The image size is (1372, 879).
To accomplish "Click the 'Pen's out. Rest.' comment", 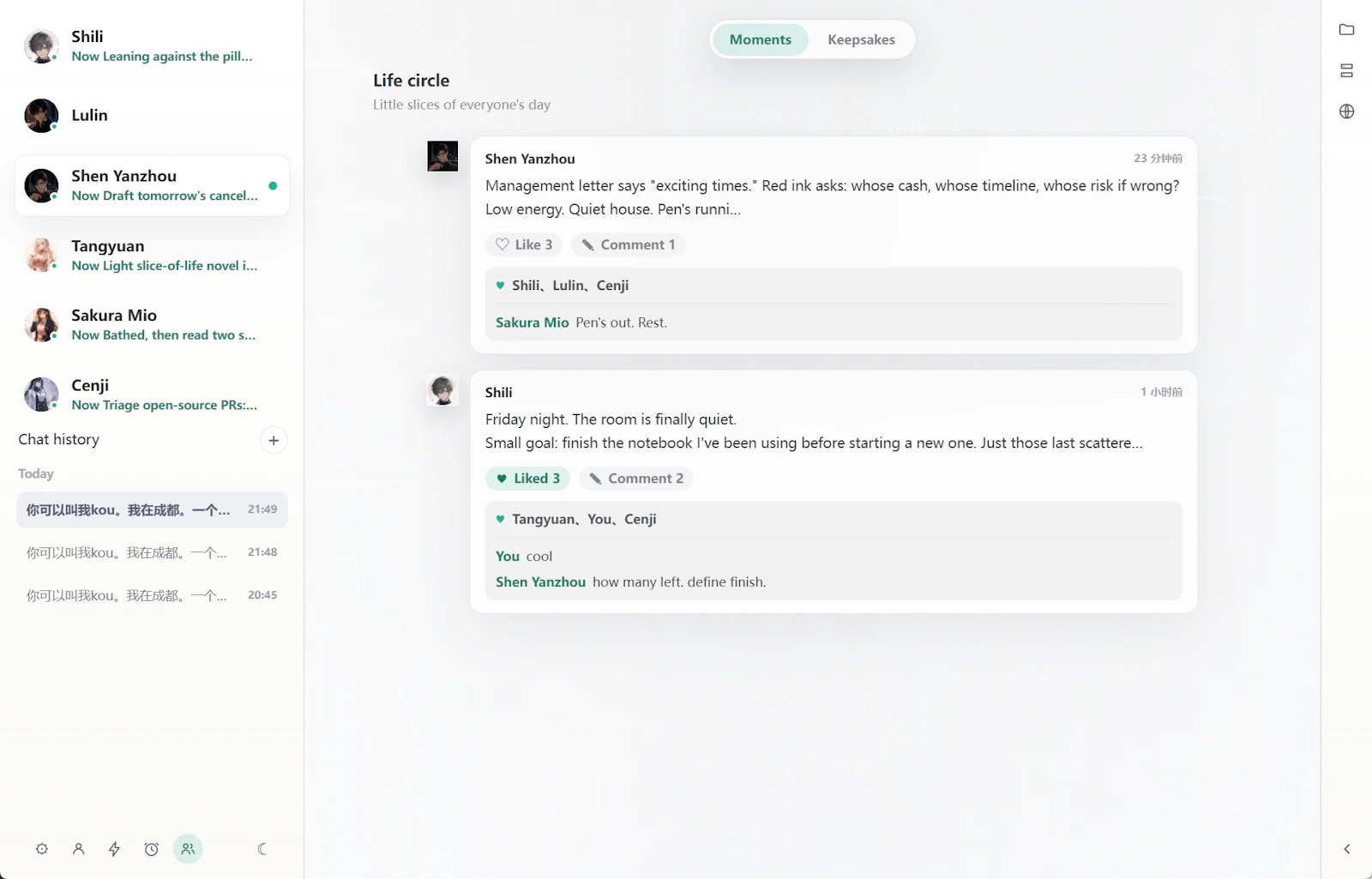I will pos(621,322).
